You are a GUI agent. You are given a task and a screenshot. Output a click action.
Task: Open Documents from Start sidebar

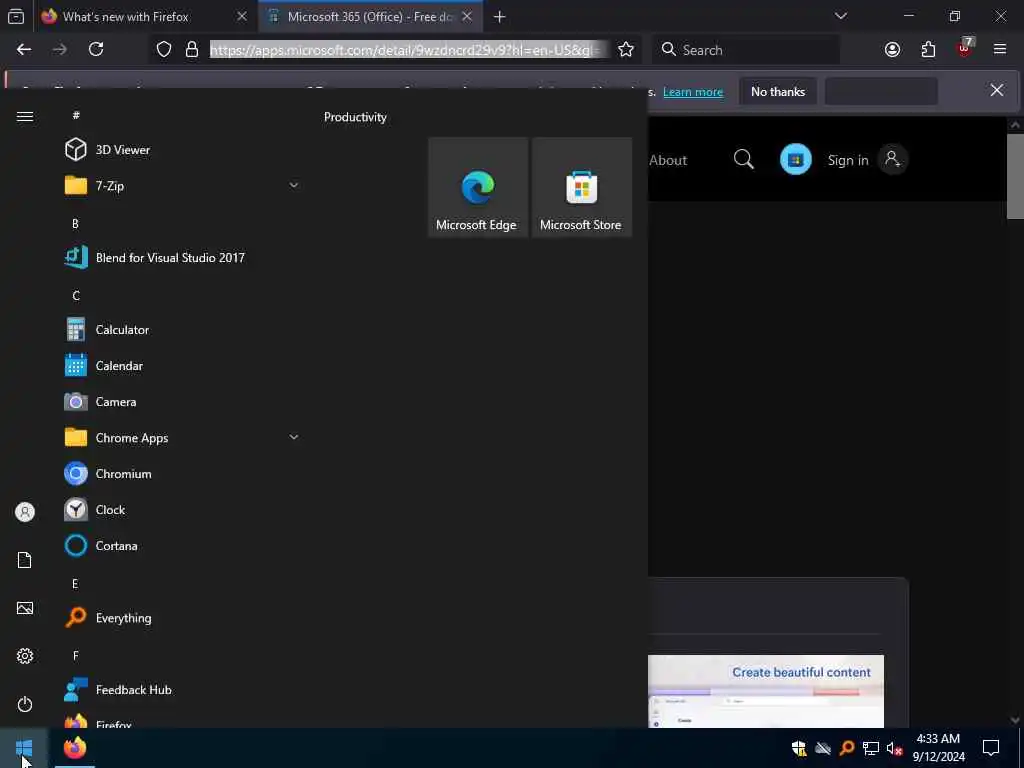[25, 560]
